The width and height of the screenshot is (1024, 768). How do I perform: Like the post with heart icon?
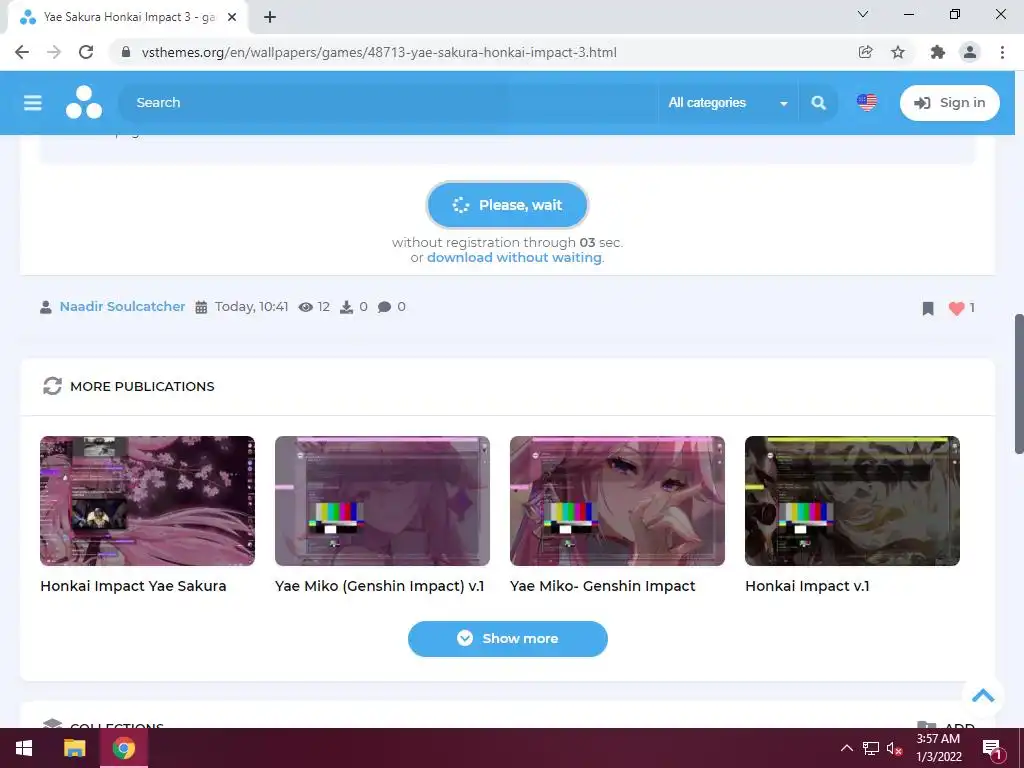(956, 308)
